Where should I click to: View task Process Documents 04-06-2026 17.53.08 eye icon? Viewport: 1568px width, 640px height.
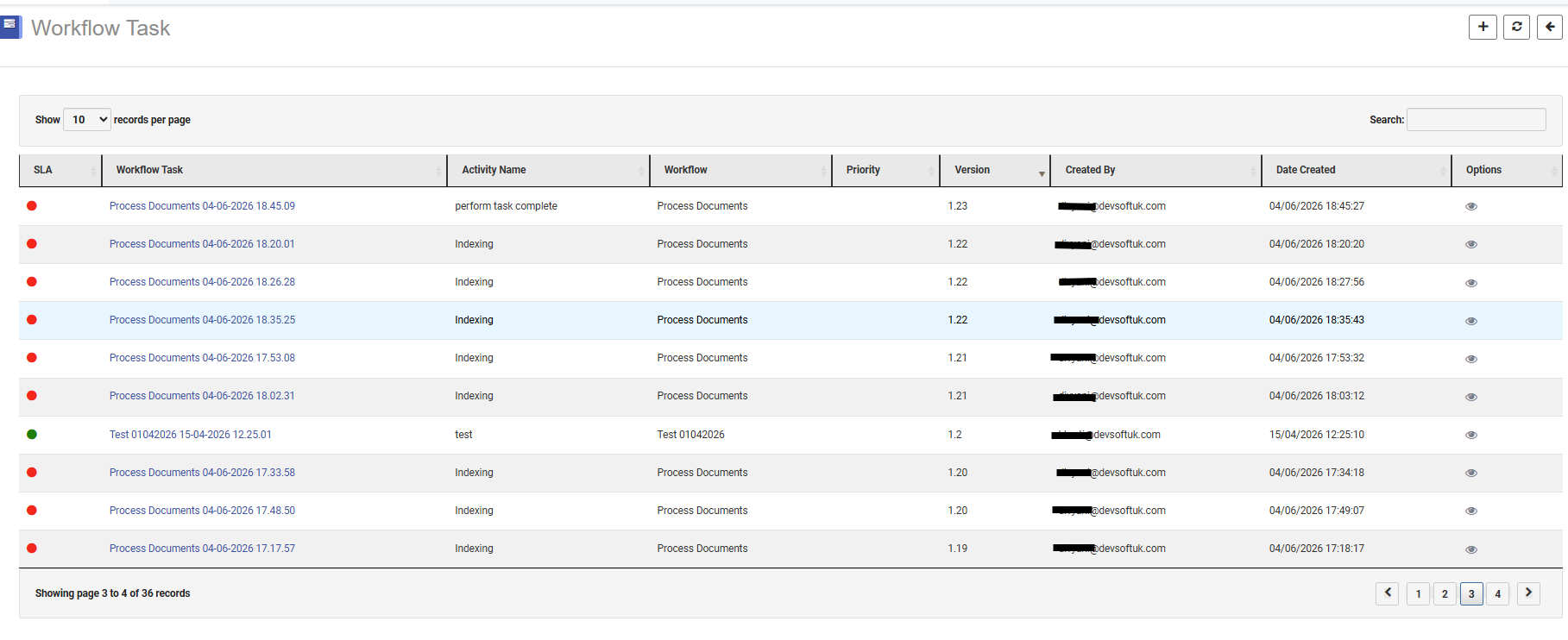pos(1471,359)
